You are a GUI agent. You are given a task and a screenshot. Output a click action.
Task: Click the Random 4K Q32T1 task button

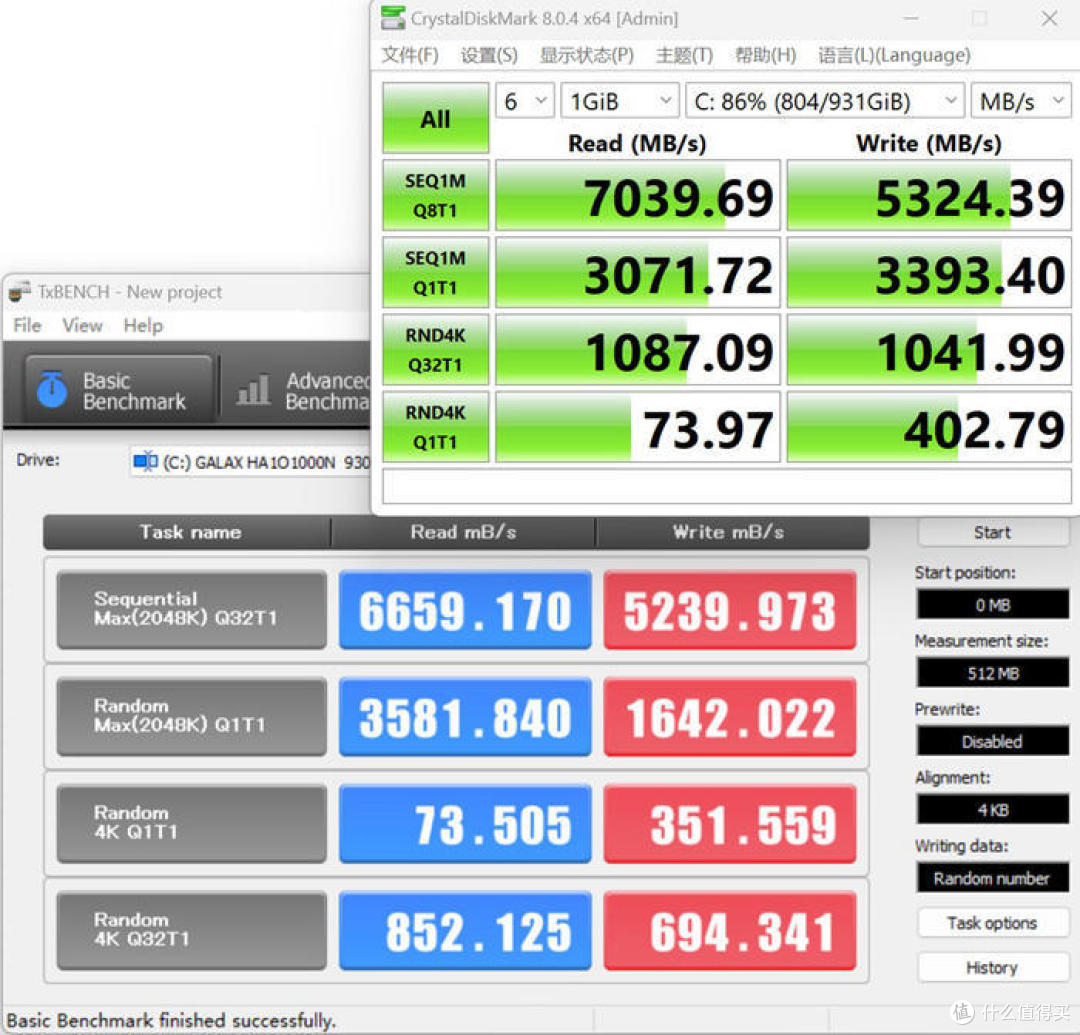tap(191, 930)
